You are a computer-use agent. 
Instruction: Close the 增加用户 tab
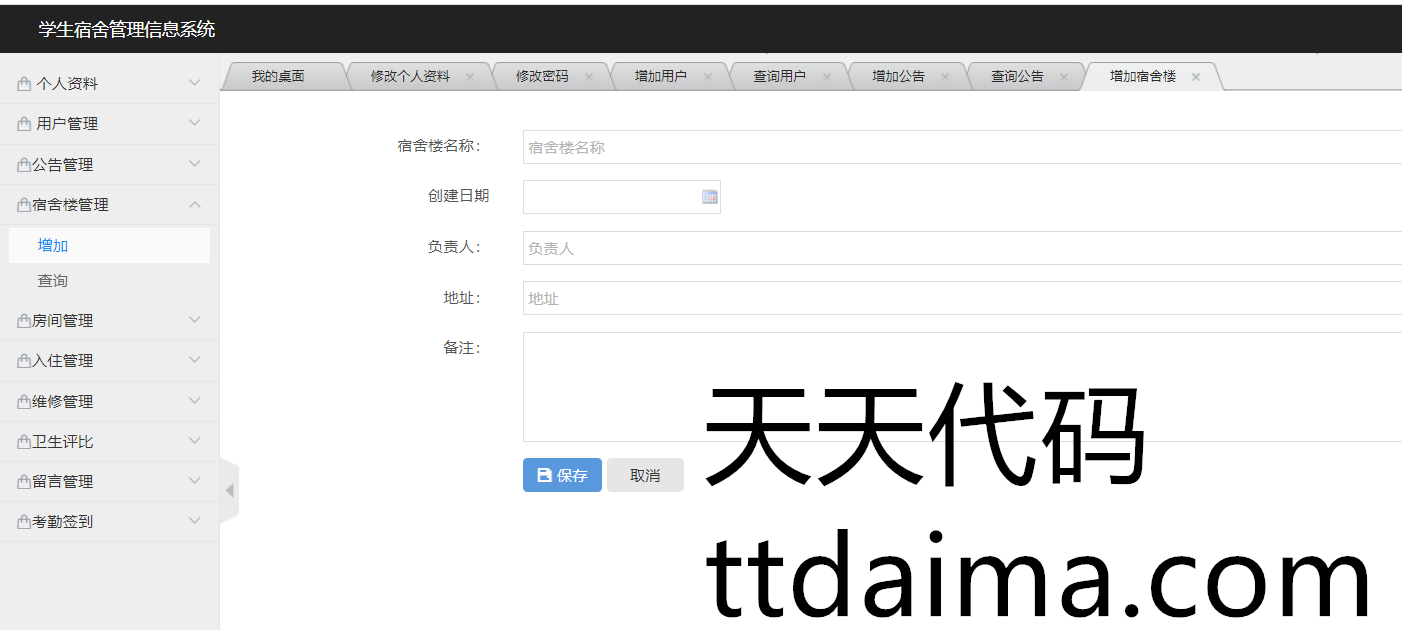click(x=708, y=77)
